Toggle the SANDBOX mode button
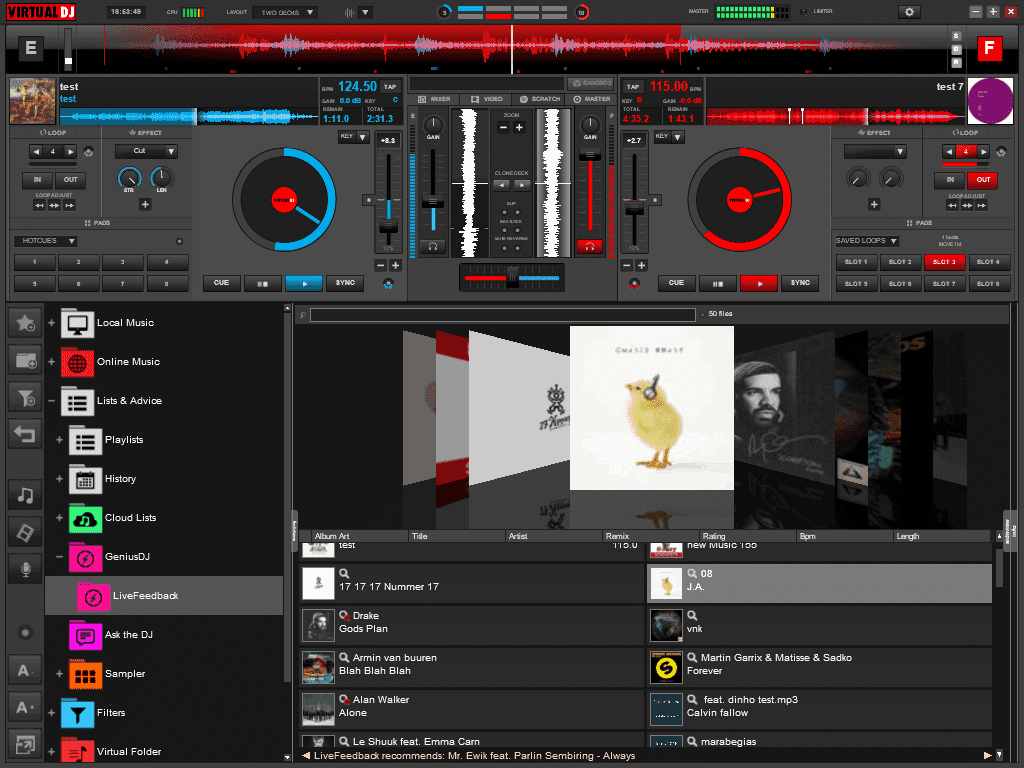The height and width of the screenshot is (768, 1024). click(x=590, y=84)
